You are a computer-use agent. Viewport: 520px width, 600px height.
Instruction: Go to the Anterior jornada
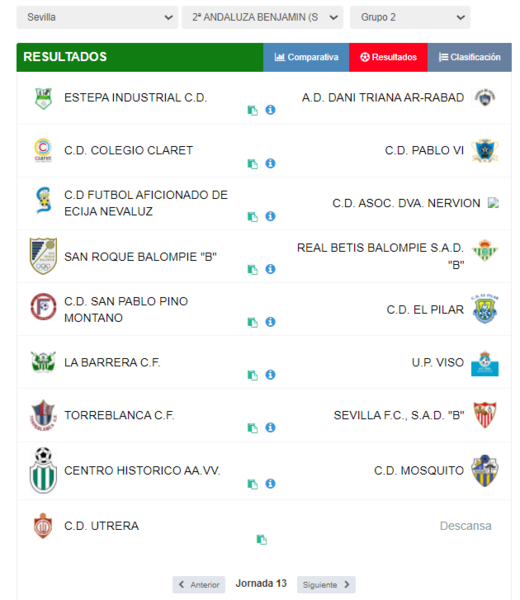coord(199,584)
